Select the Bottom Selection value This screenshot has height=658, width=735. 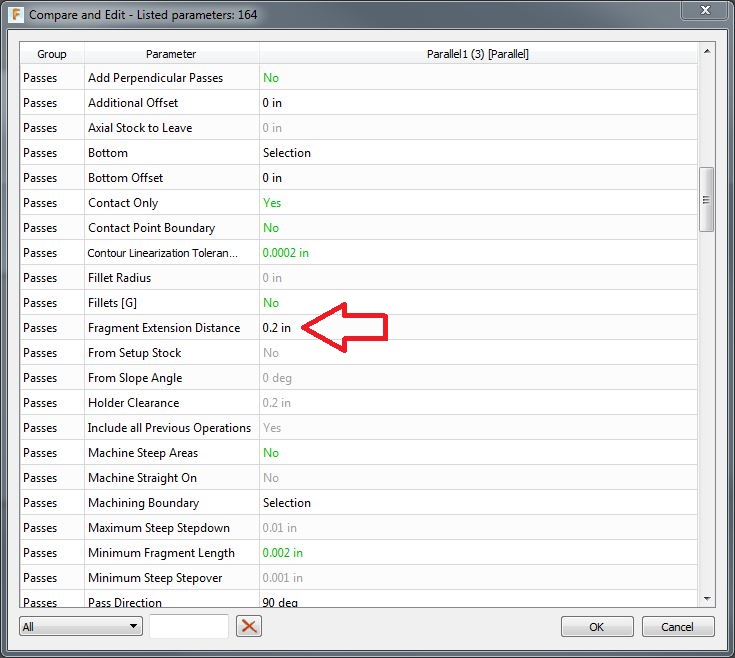287,153
